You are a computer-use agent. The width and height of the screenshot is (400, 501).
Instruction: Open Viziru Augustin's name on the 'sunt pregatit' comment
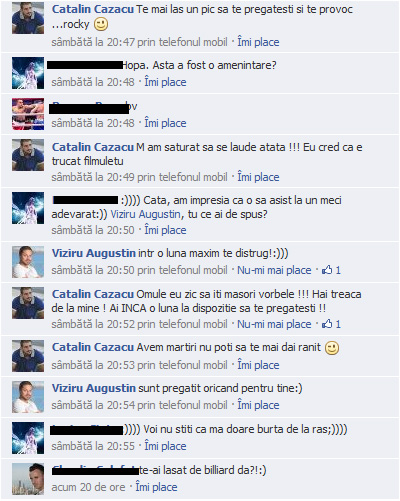tap(94, 388)
